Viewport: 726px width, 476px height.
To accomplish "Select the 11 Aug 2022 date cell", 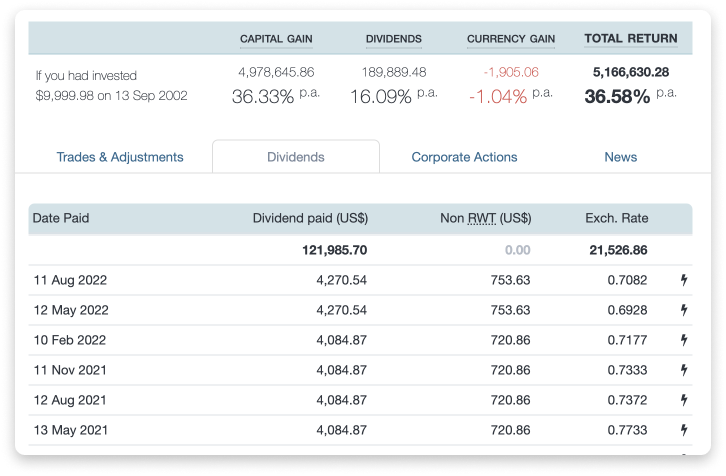I will coord(71,280).
